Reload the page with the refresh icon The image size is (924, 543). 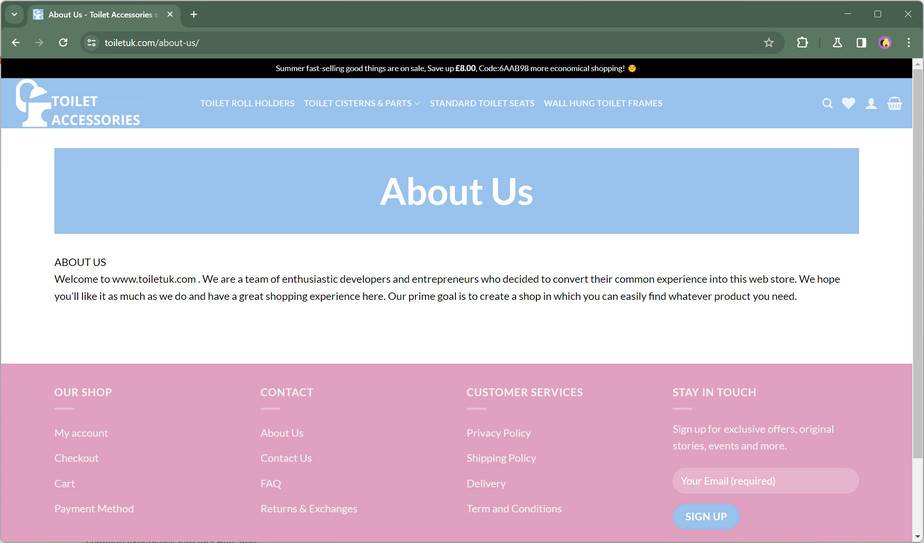click(63, 42)
